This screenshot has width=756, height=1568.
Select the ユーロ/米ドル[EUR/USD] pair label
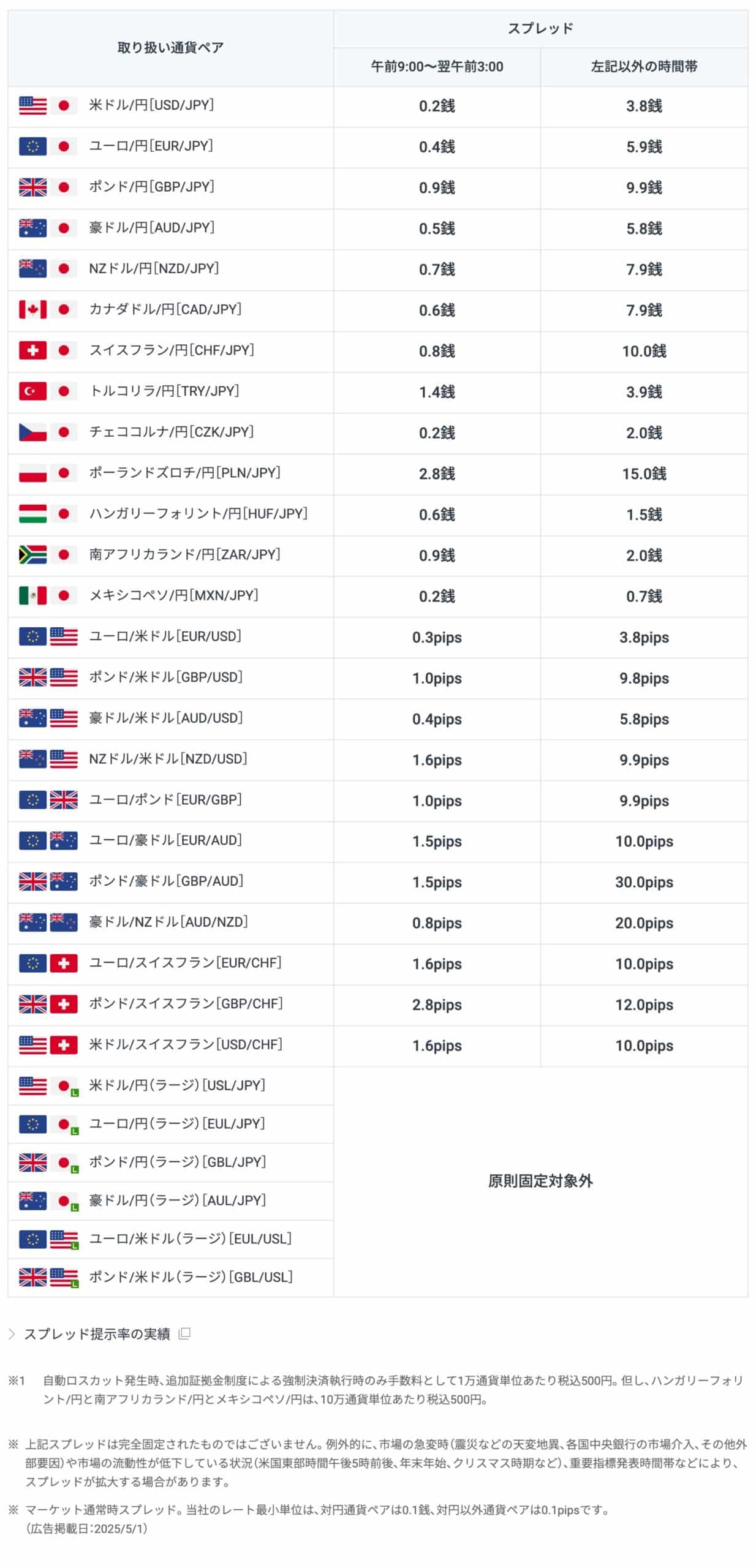tap(165, 636)
